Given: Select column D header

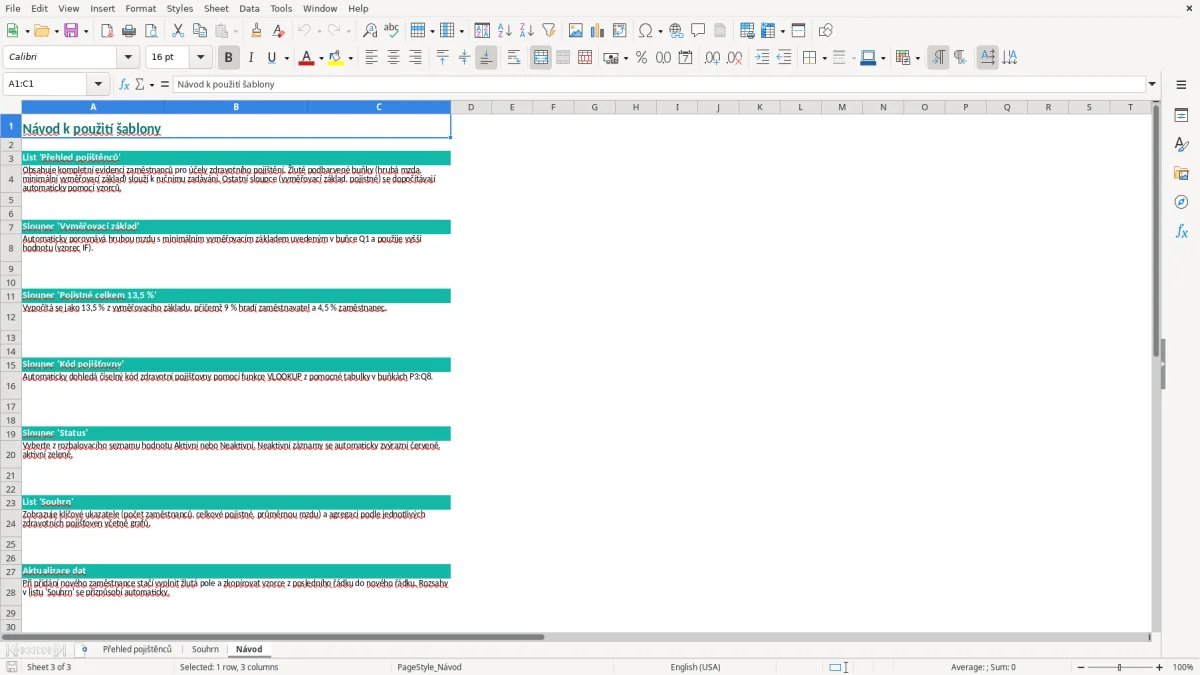Looking at the screenshot, I should [471, 107].
